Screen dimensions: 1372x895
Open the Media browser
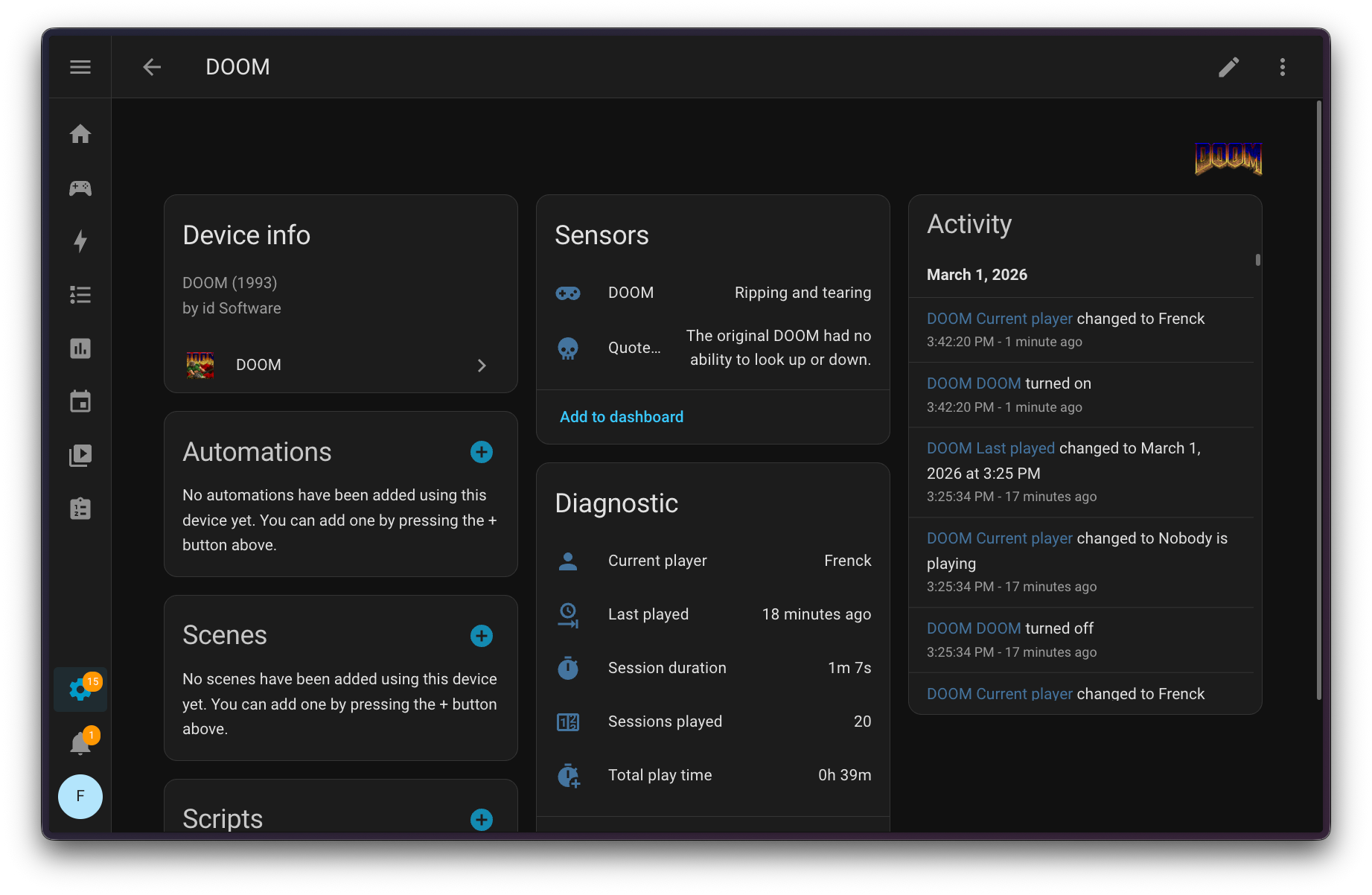pyautogui.click(x=80, y=455)
